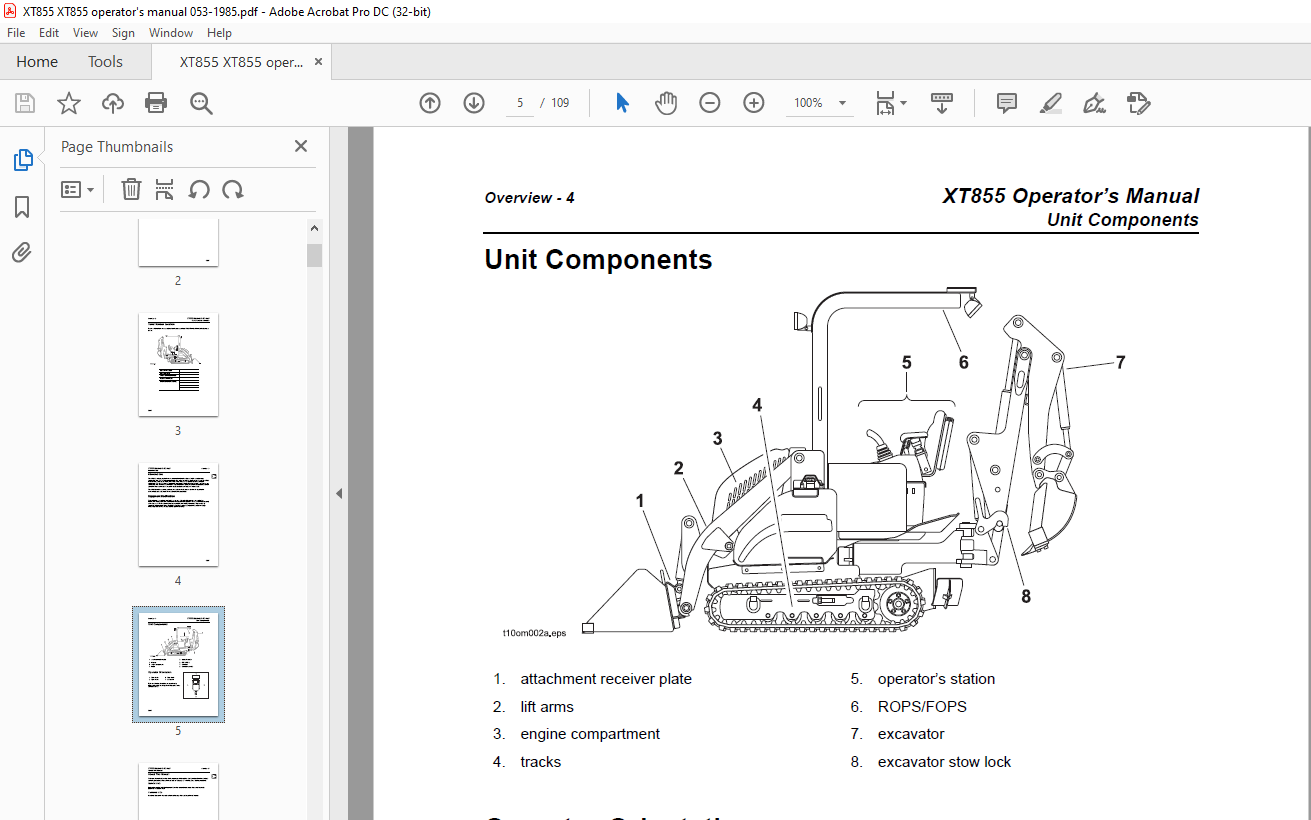This screenshot has width=1311, height=820.
Task: Activate the hand pan tool
Action: pyautogui.click(x=666, y=103)
